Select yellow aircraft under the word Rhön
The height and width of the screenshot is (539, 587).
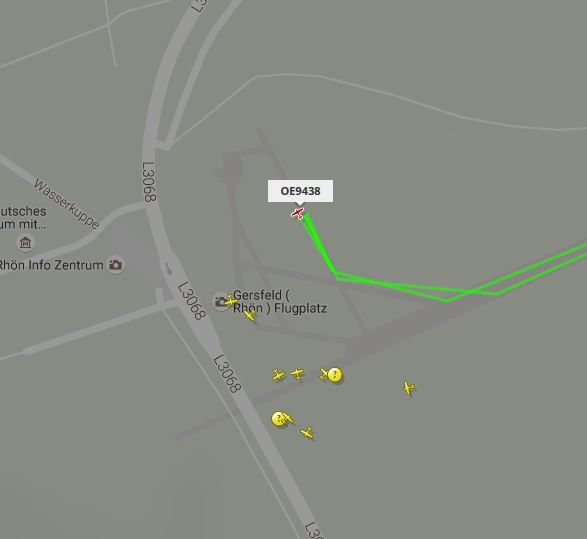250,315
